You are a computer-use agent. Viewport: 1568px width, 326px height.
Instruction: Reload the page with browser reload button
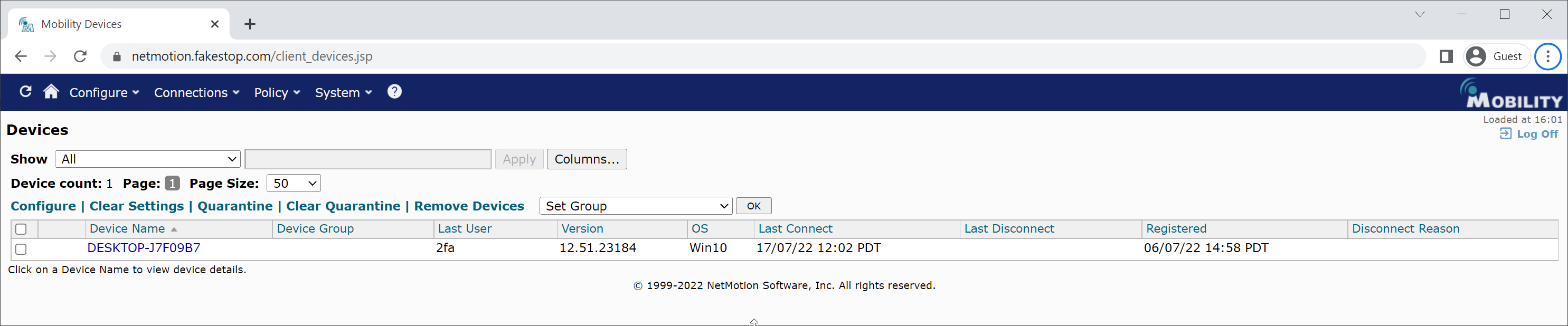click(x=80, y=56)
